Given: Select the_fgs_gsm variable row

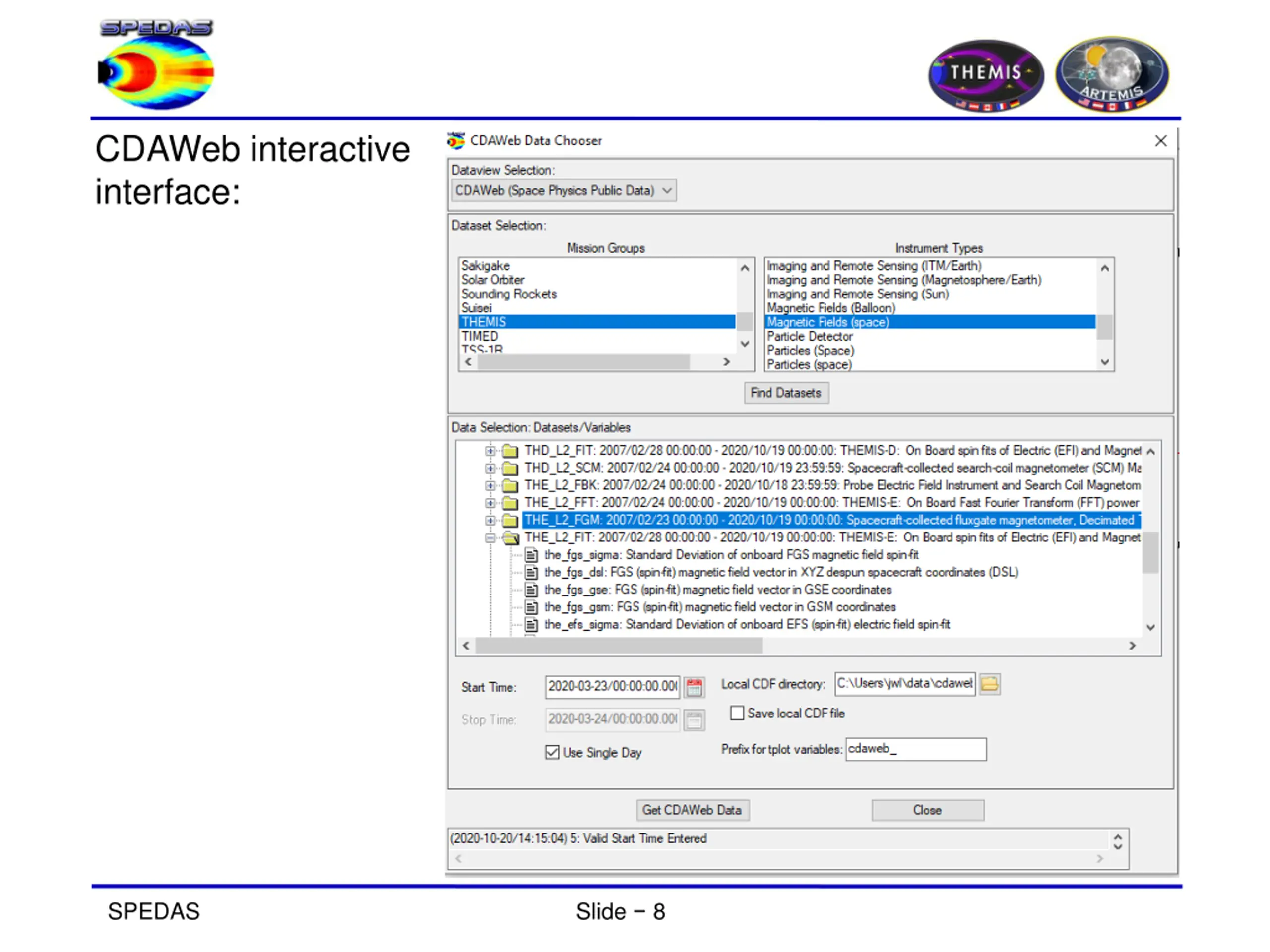Looking at the screenshot, I should 720,607.
